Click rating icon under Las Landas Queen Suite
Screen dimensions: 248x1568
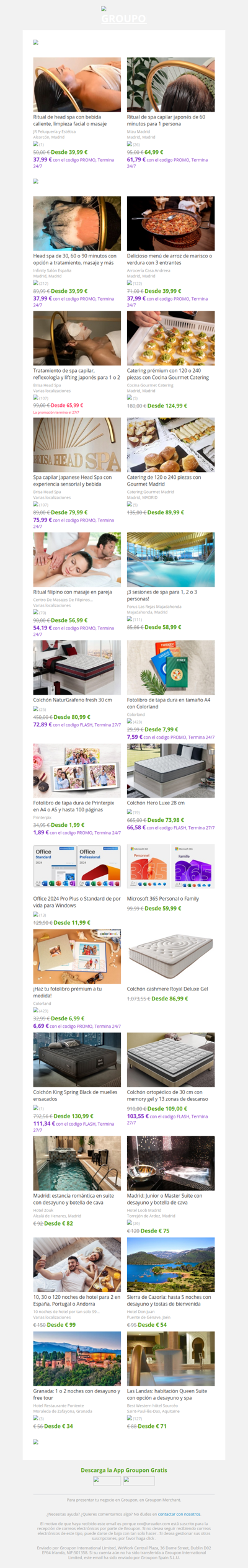point(130,1418)
